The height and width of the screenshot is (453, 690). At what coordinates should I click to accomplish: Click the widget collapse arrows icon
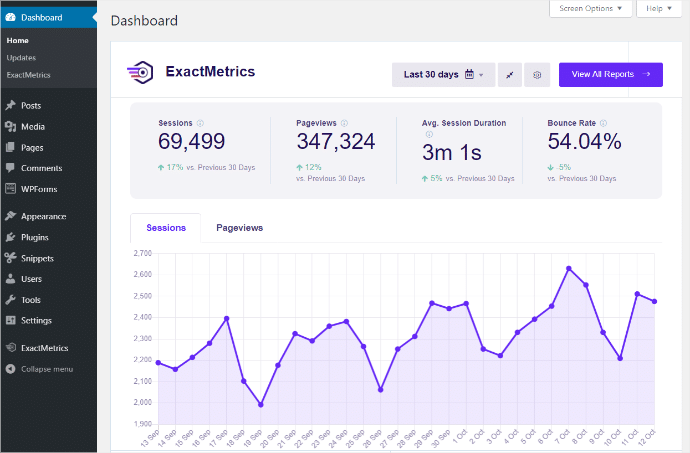click(x=510, y=75)
